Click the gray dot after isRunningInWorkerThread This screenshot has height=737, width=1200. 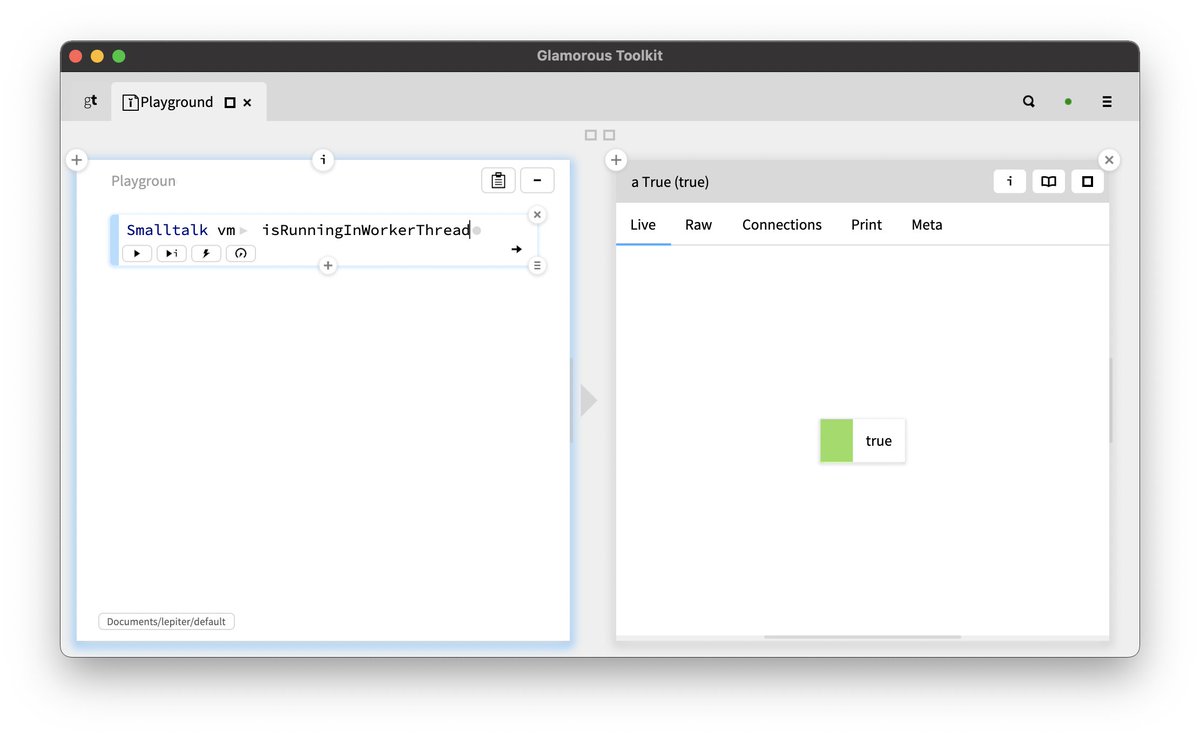[477, 231]
